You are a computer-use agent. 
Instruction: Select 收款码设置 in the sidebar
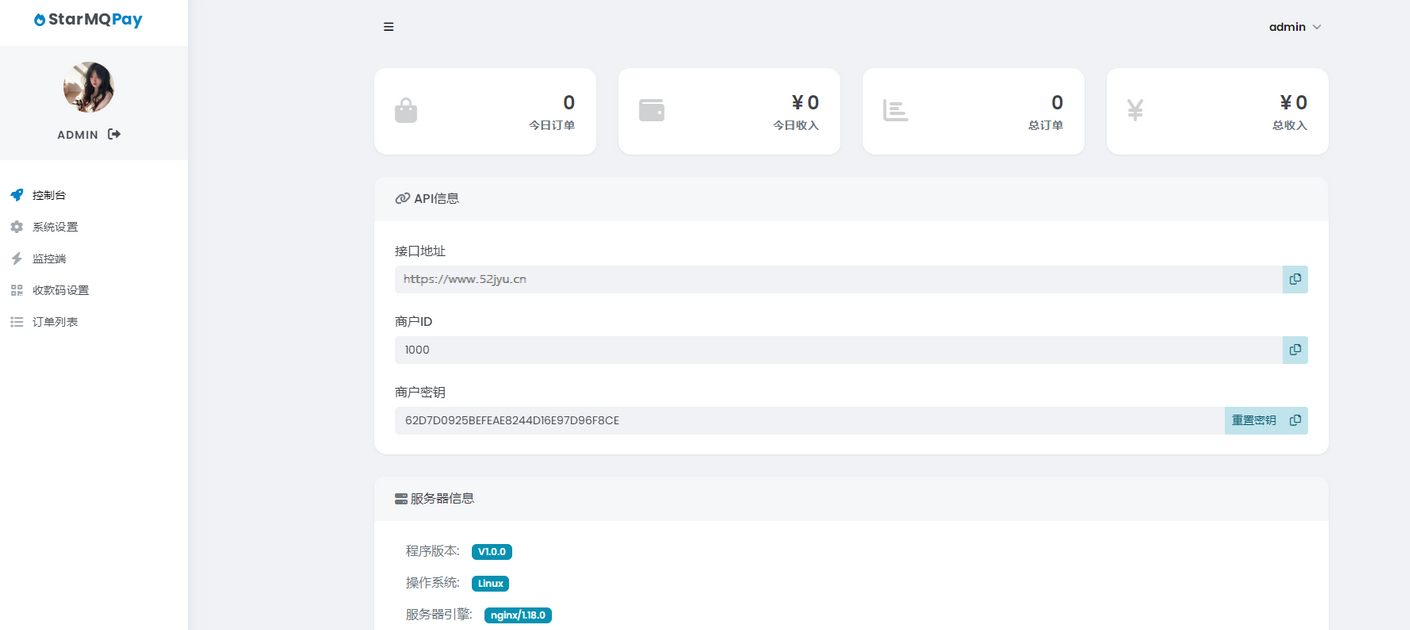[x=60, y=291]
